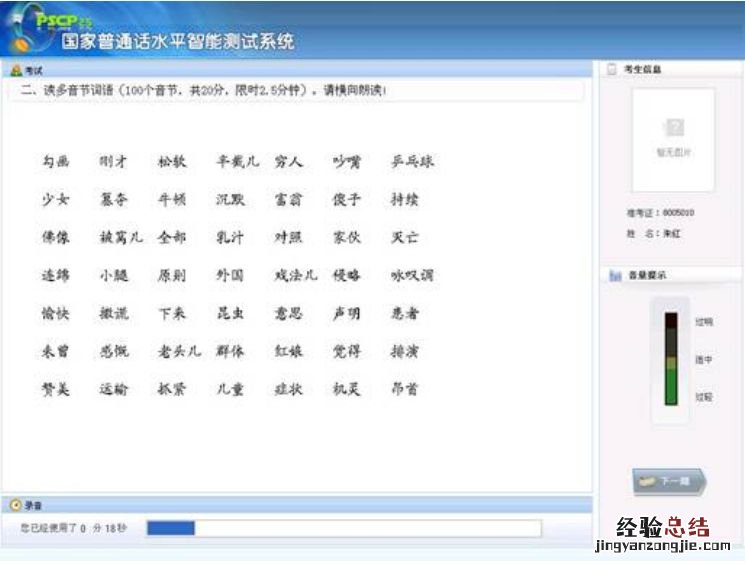This screenshot has height=564, width=745.
Task: Click the 音量提示 panel header icon
Action: [614, 275]
